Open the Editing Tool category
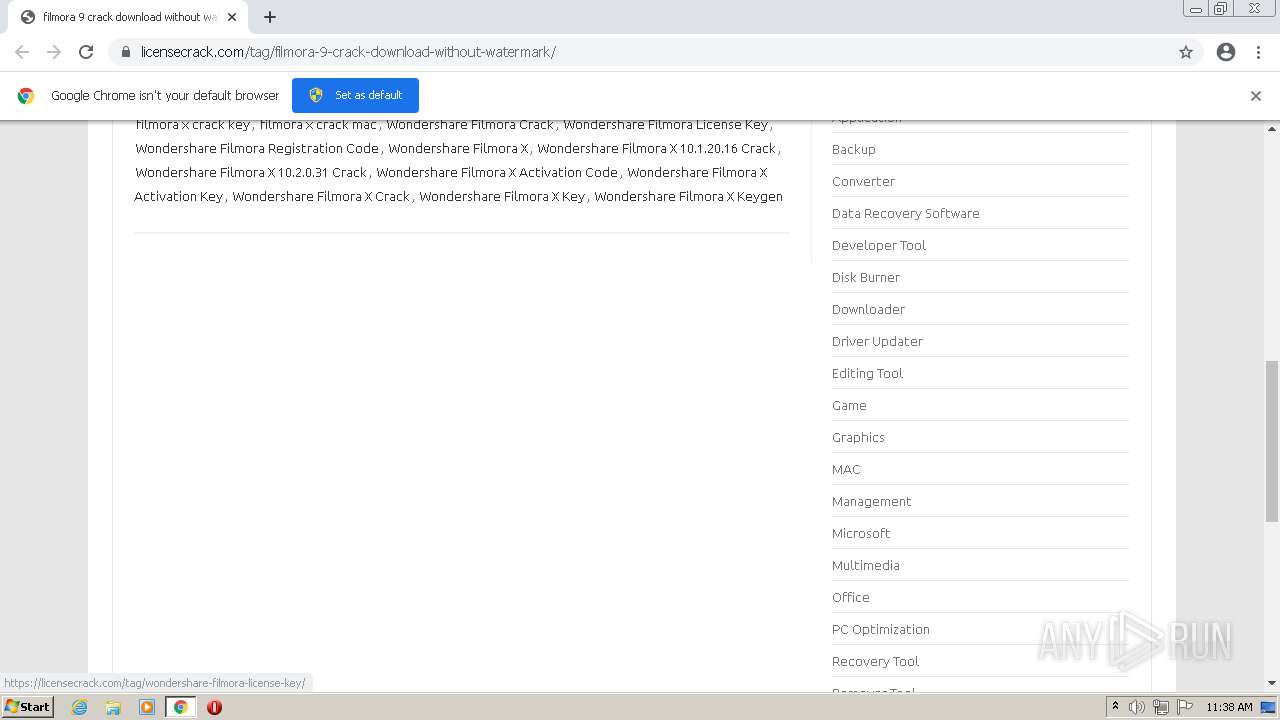1280x720 pixels. [x=867, y=373]
